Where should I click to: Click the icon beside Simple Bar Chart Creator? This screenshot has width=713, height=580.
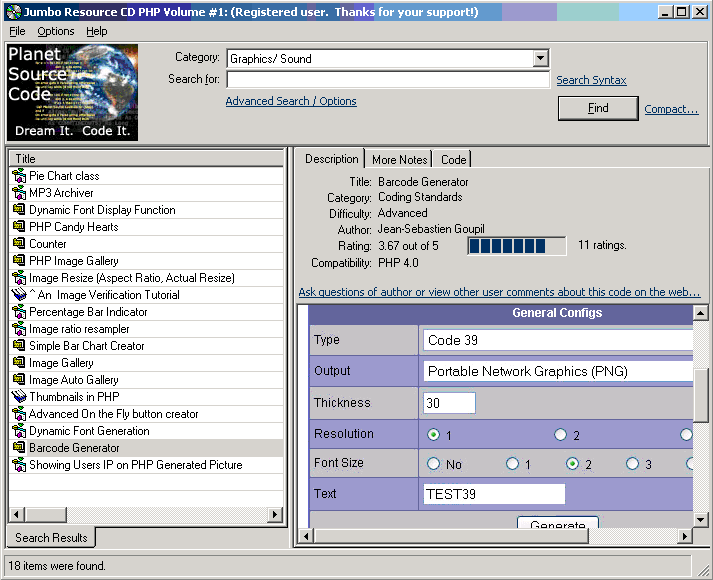point(19,345)
